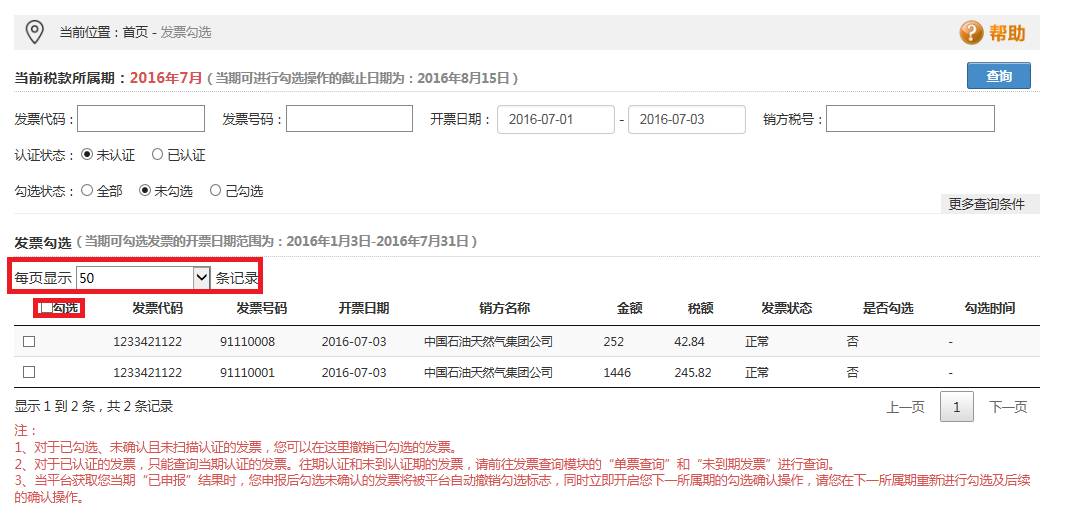Click the 发票号码 column header
This screenshot has height=513, width=1065.
261,308
